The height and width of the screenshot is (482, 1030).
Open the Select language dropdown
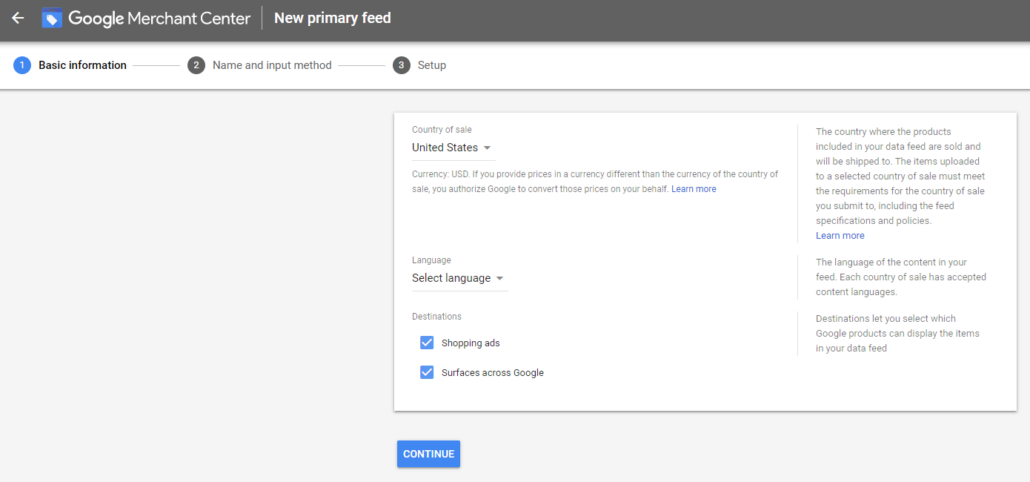pos(459,278)
